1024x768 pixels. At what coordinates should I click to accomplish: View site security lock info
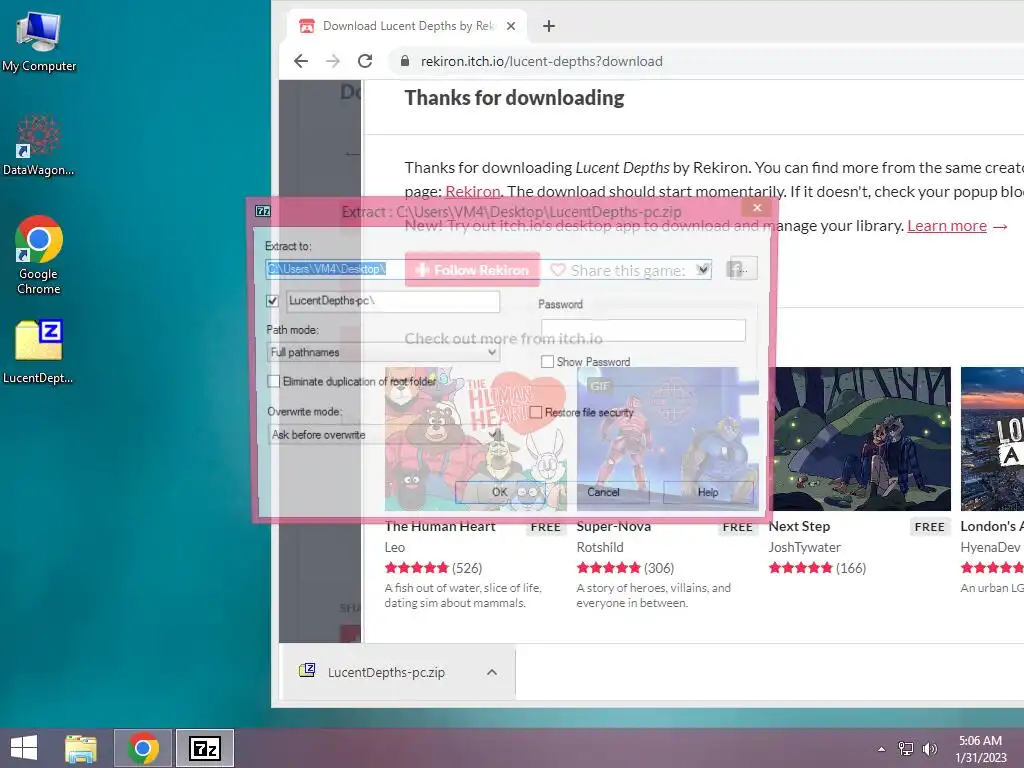pyautogui.click(x=405, y=61)
